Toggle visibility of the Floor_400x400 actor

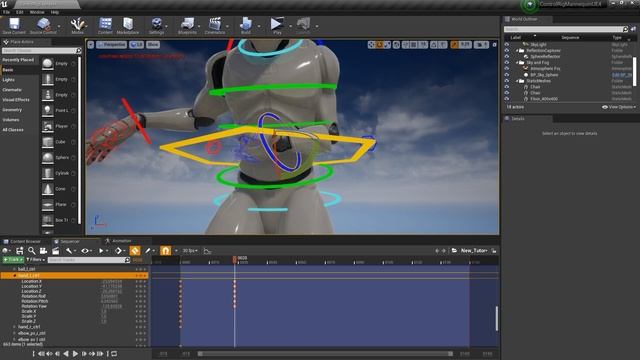507,99
